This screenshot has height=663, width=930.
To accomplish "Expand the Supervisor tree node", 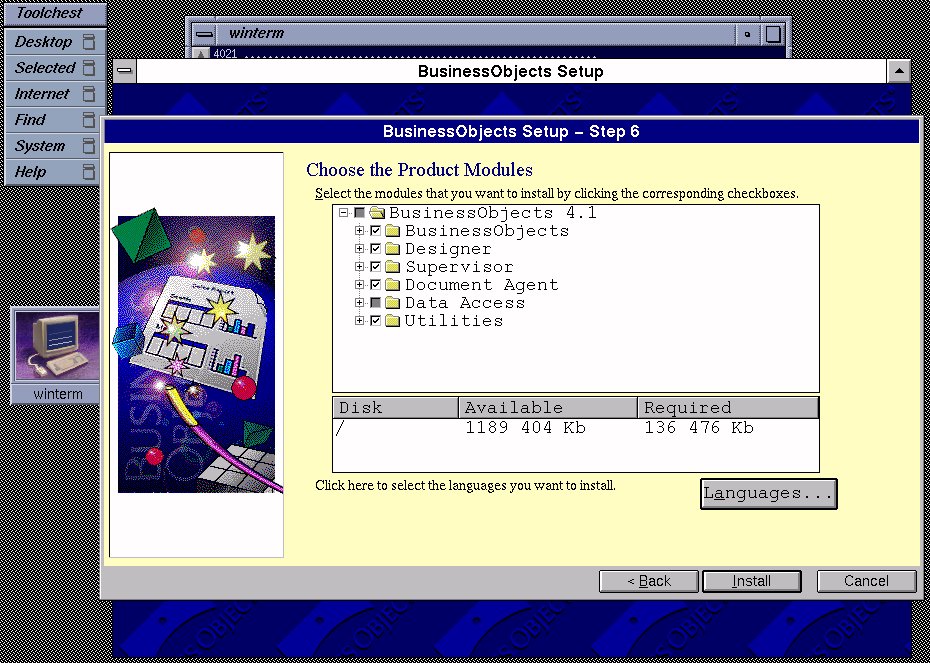I will (x=360, y=267).
